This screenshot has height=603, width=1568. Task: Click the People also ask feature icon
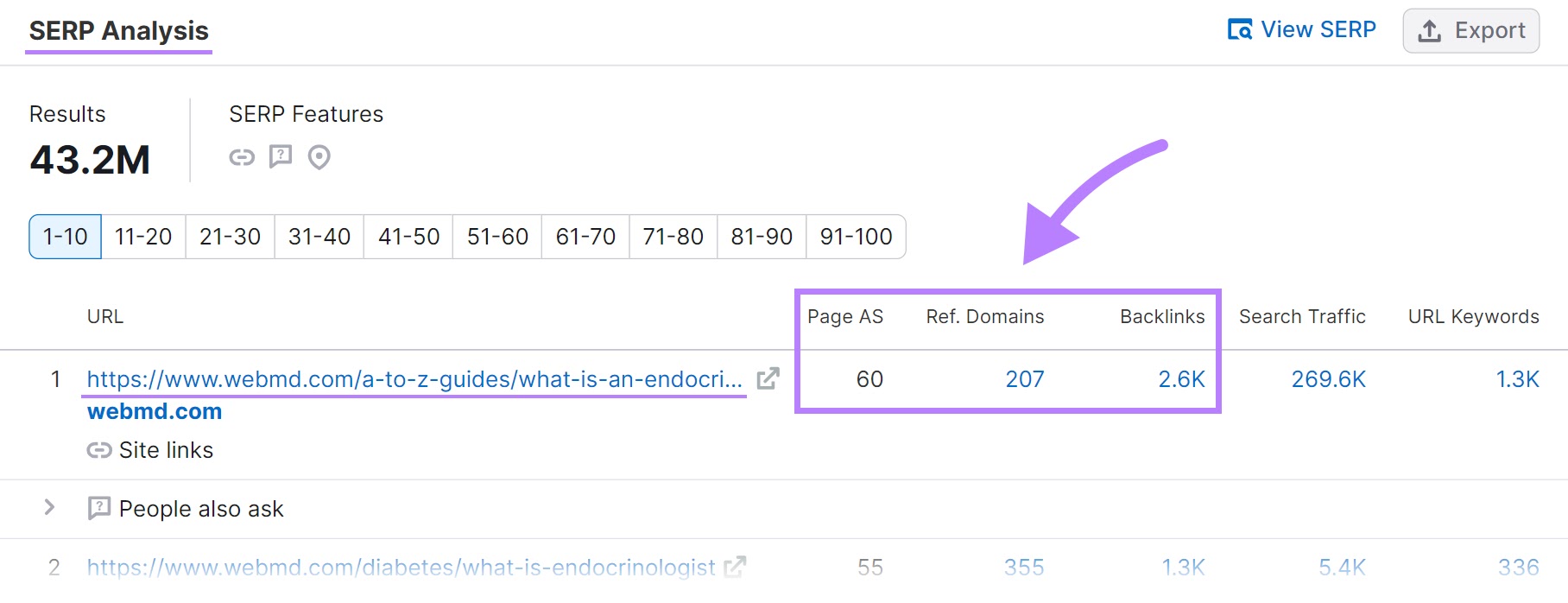281,156
